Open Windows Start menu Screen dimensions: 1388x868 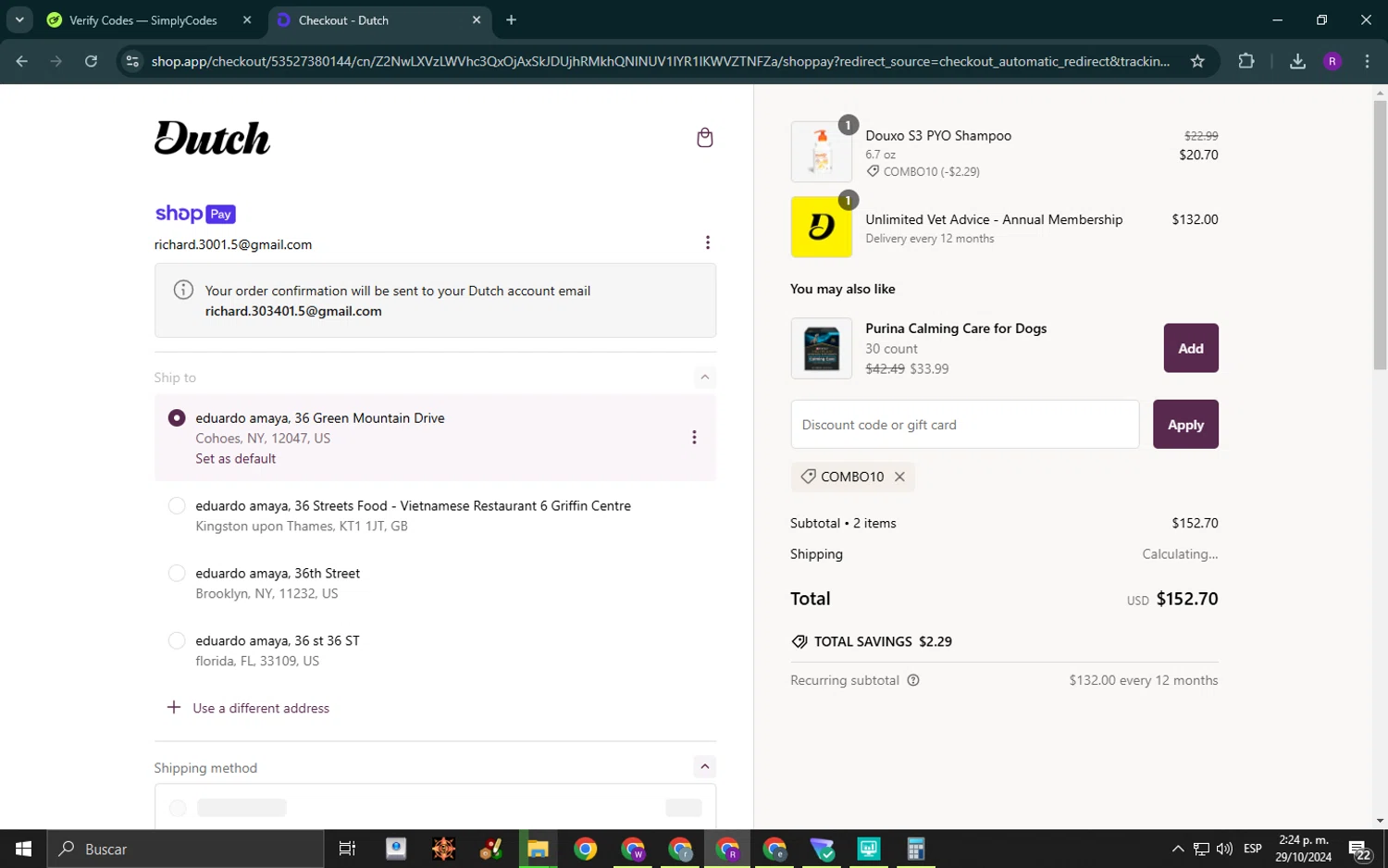click(x=23, y=849)
